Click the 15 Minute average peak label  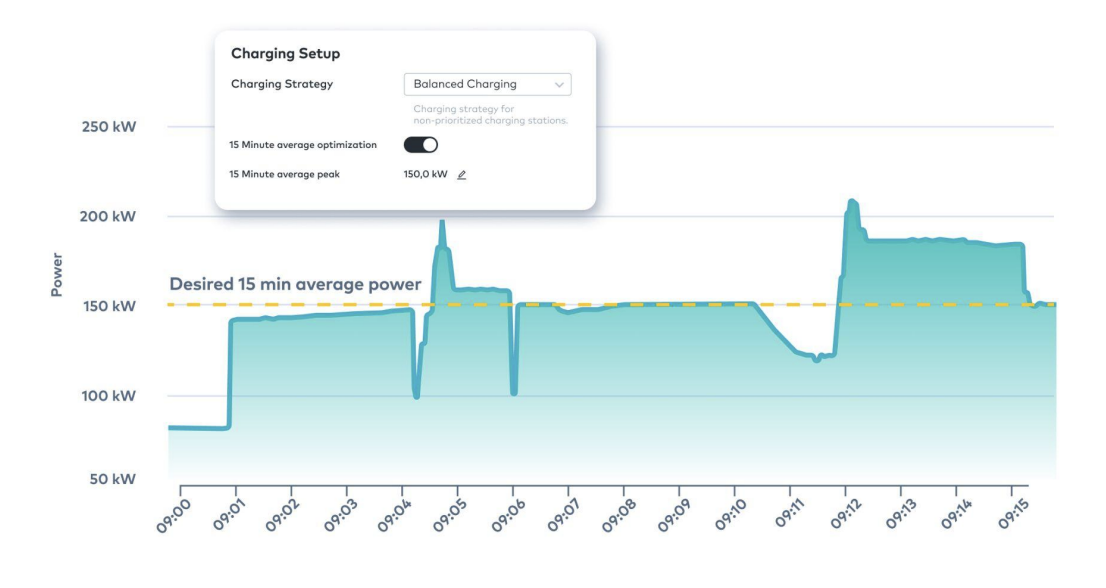(x=284, y=174)
